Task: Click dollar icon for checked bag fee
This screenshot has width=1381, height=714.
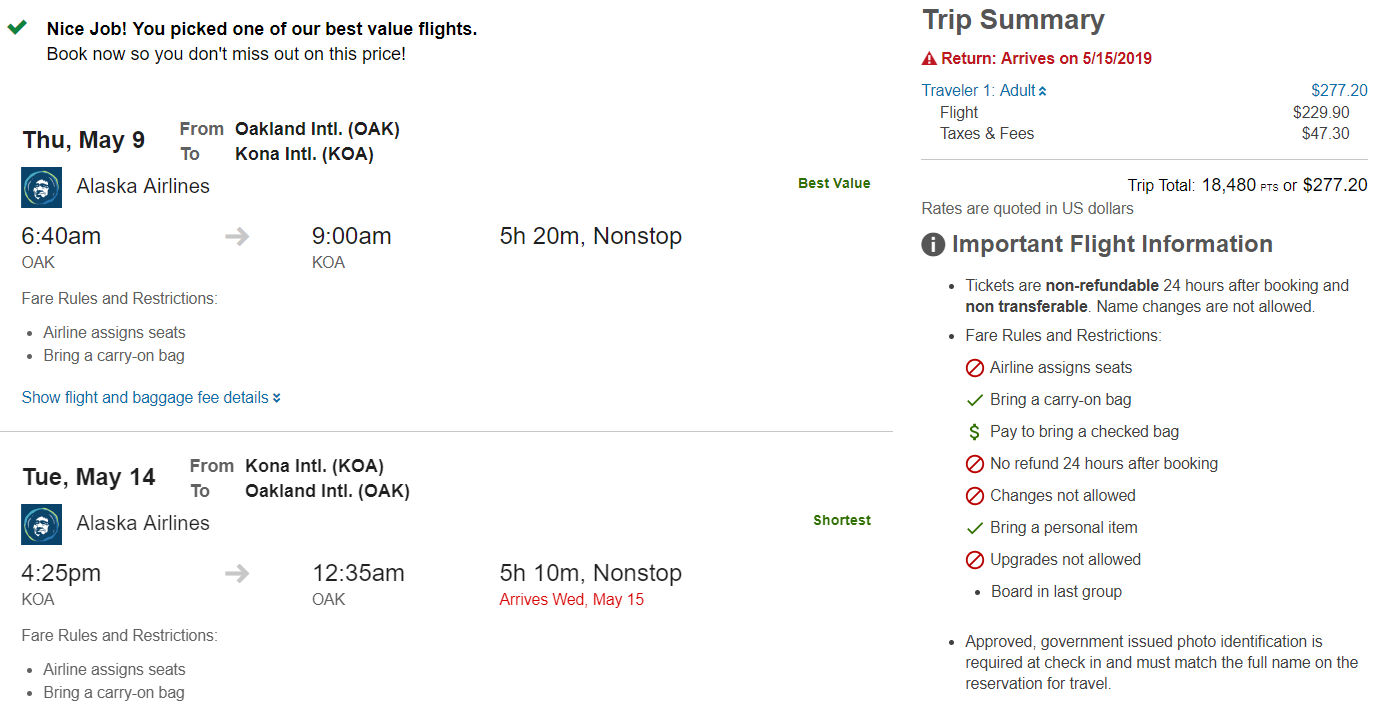Action: [975, 432]
